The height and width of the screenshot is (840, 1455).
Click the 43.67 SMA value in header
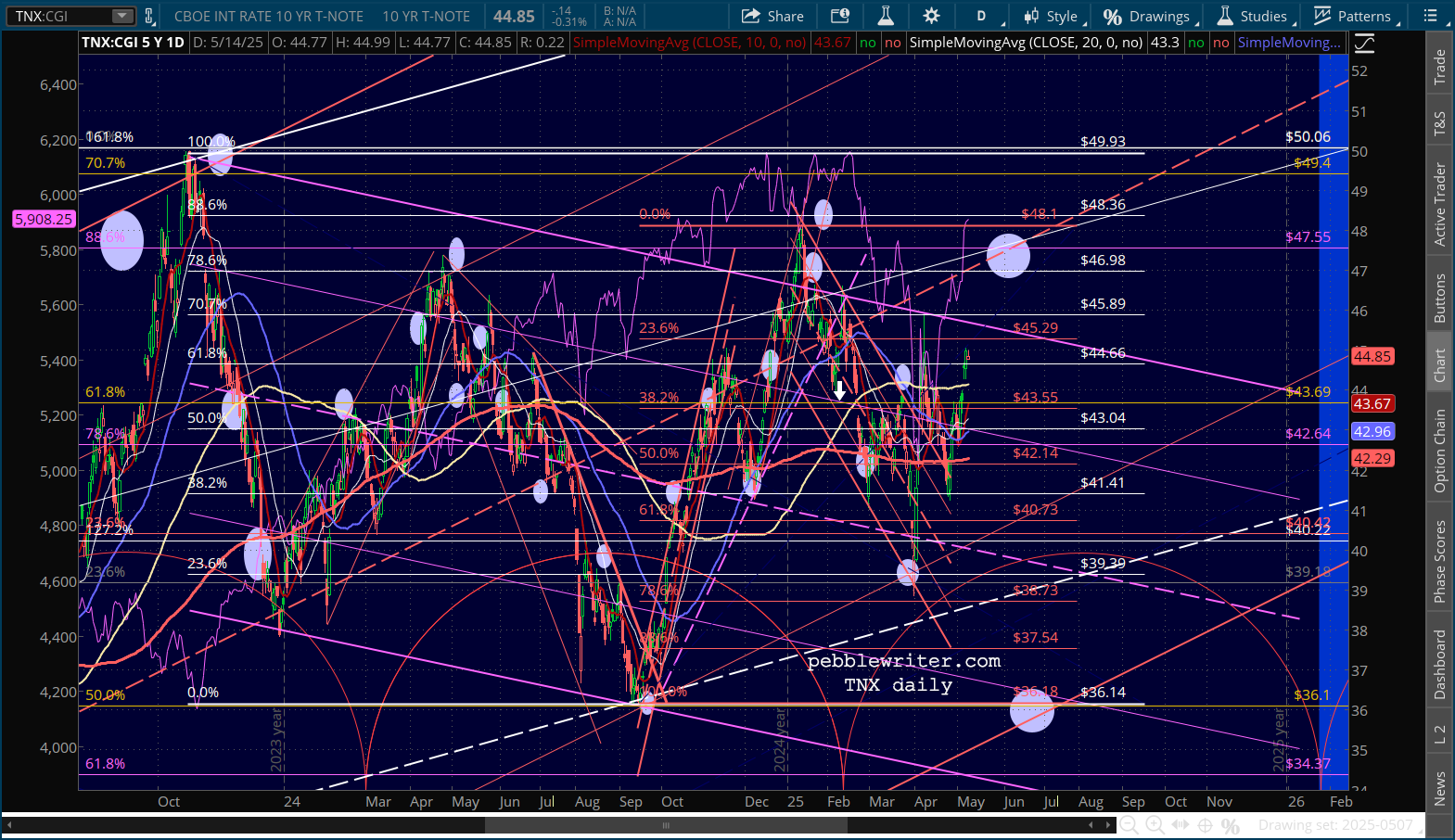[832, 43]
